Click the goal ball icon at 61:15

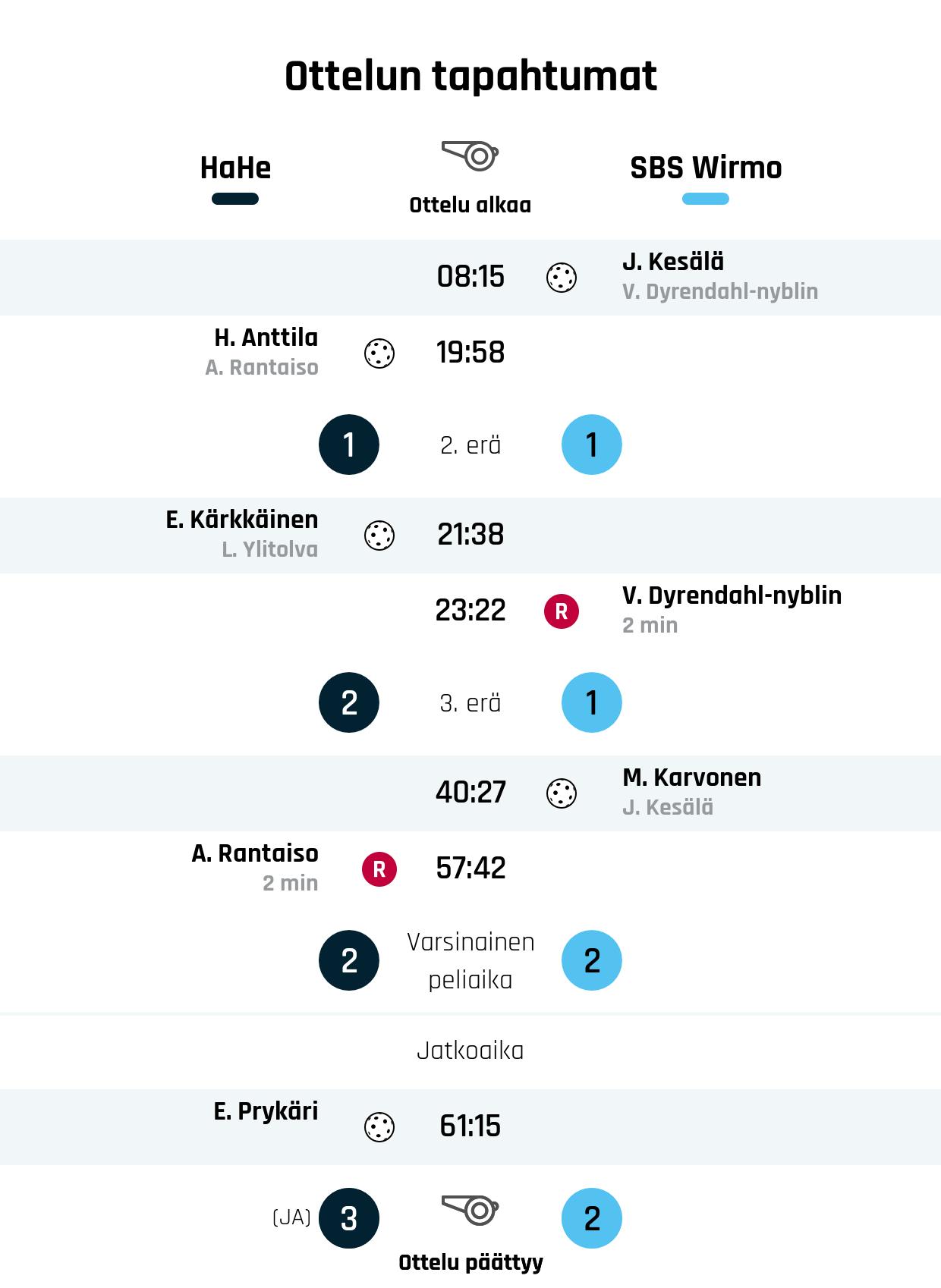pos(379,1127)
